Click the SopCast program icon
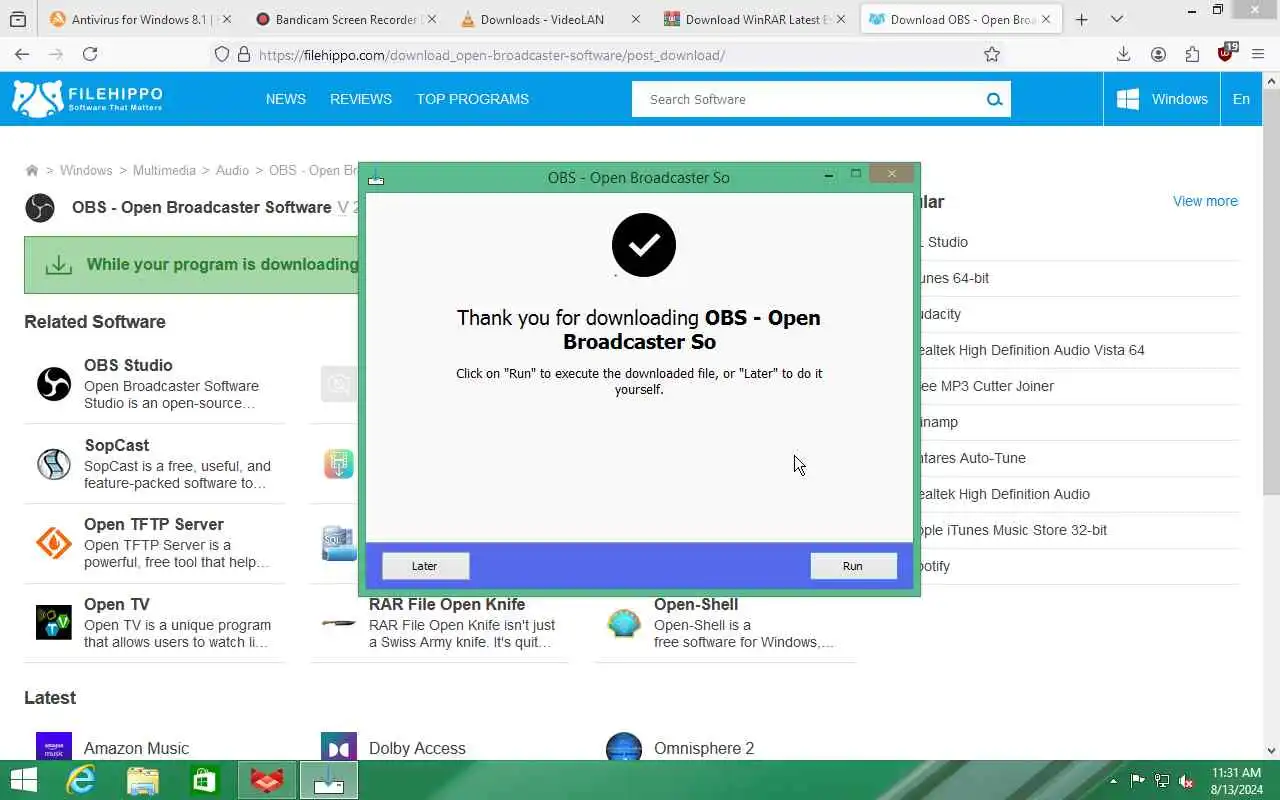The width and height of the screenshot is (1280, 800). click(x=54, y=464)
